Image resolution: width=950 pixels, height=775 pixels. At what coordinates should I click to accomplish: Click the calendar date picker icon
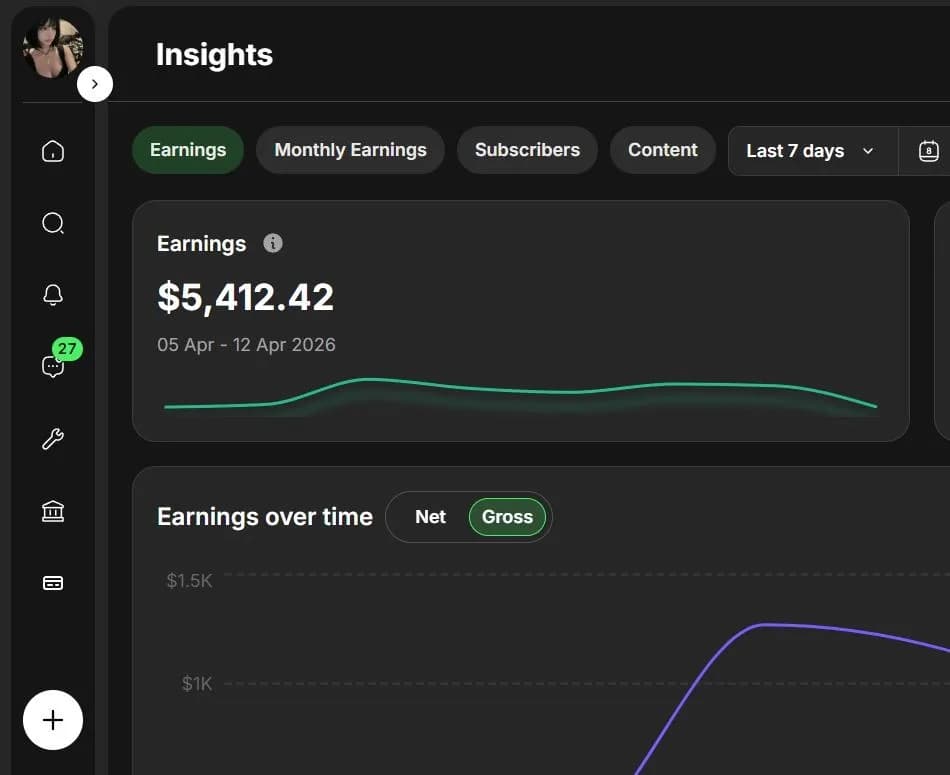(x=928, y=151)
